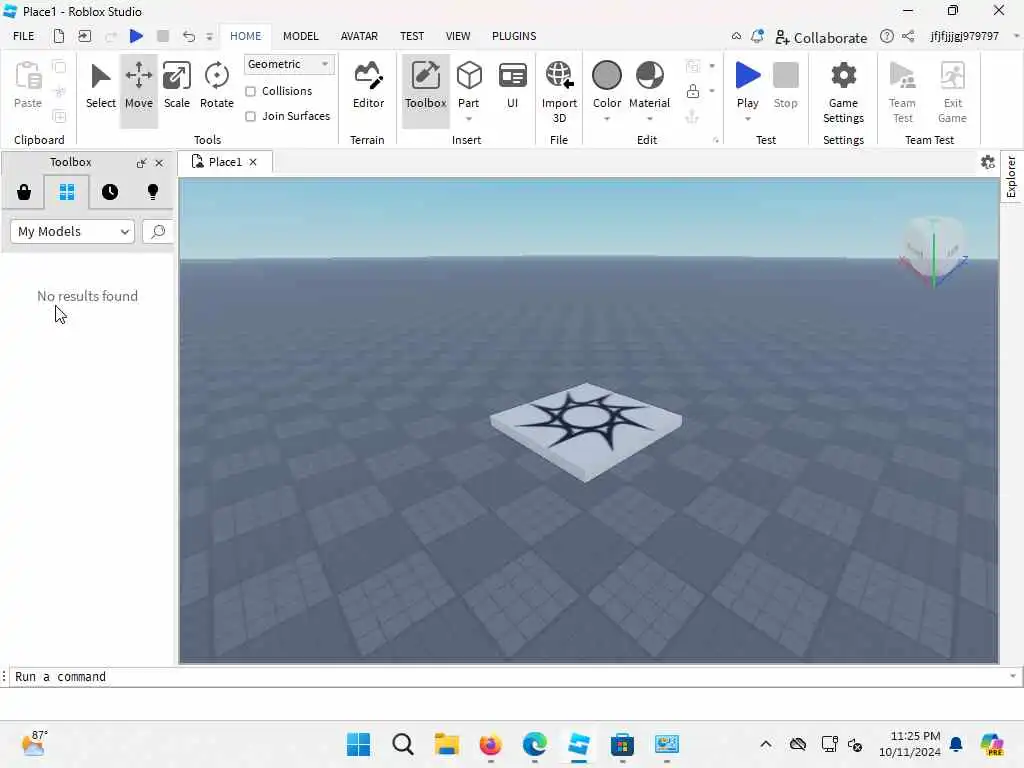Open the Toolbox Marketplace tab
The height and width of the screenshot is (768, 1024).
point(24,192)
